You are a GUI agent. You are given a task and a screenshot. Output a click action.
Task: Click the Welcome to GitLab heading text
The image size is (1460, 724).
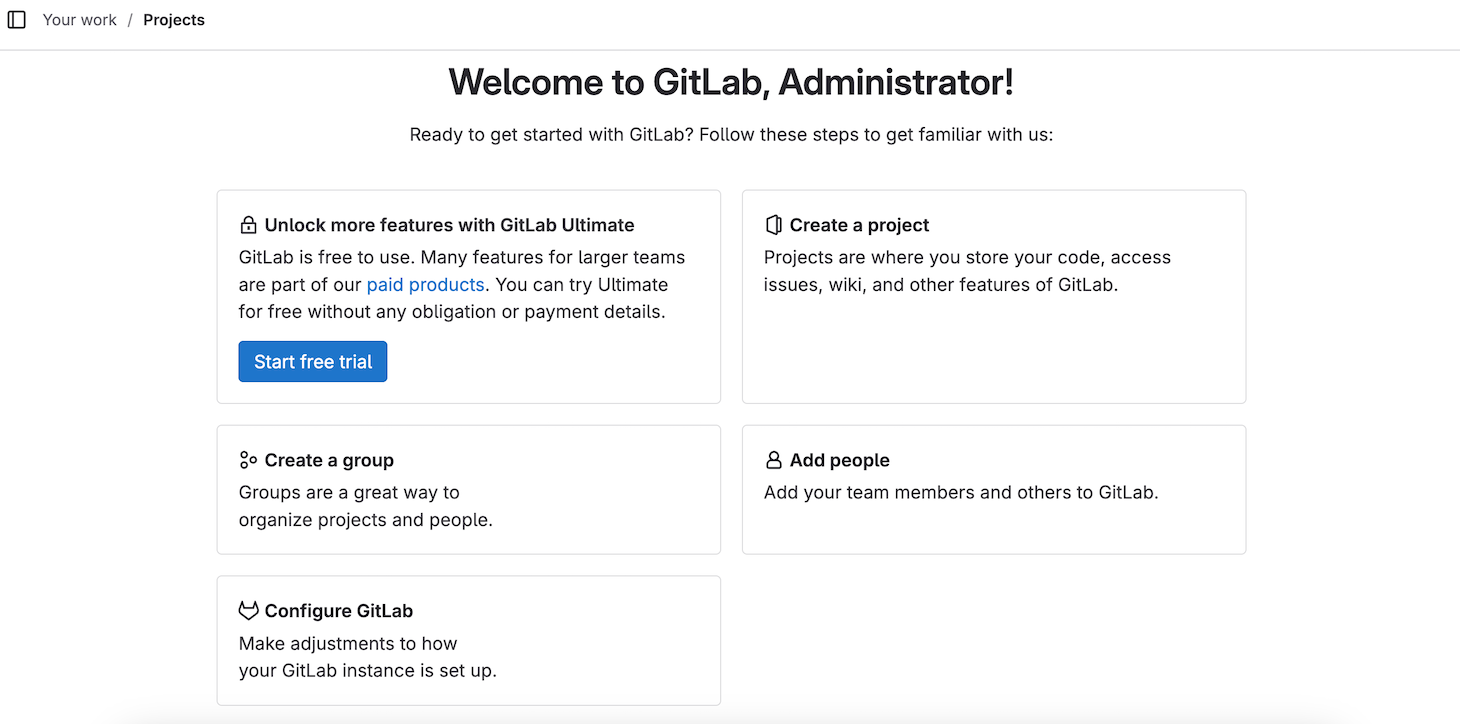731,81
